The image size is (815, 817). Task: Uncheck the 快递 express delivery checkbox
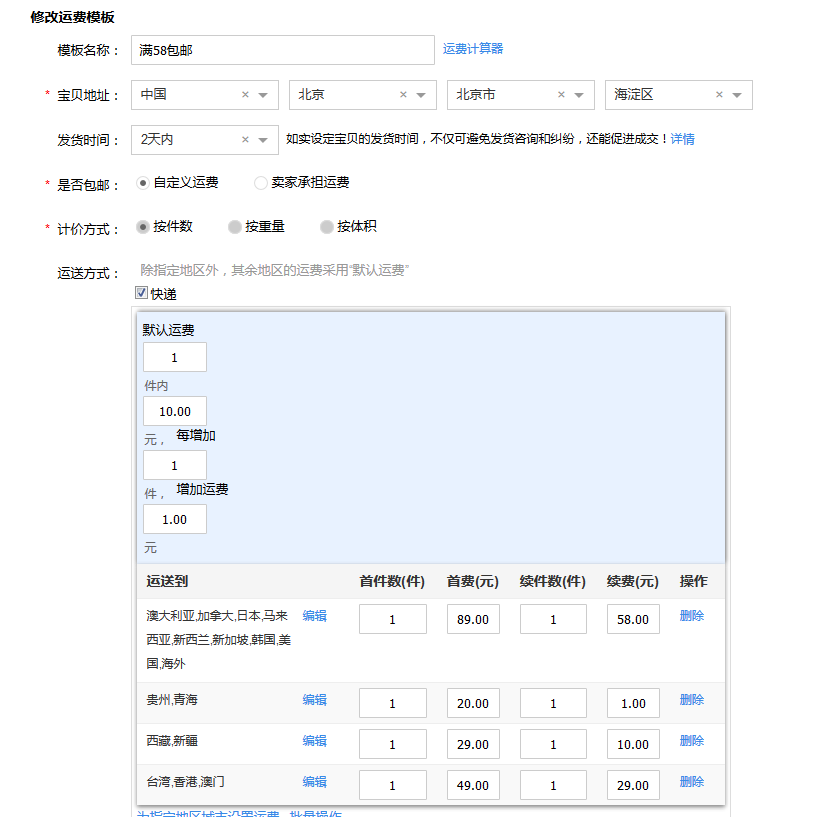142,294
